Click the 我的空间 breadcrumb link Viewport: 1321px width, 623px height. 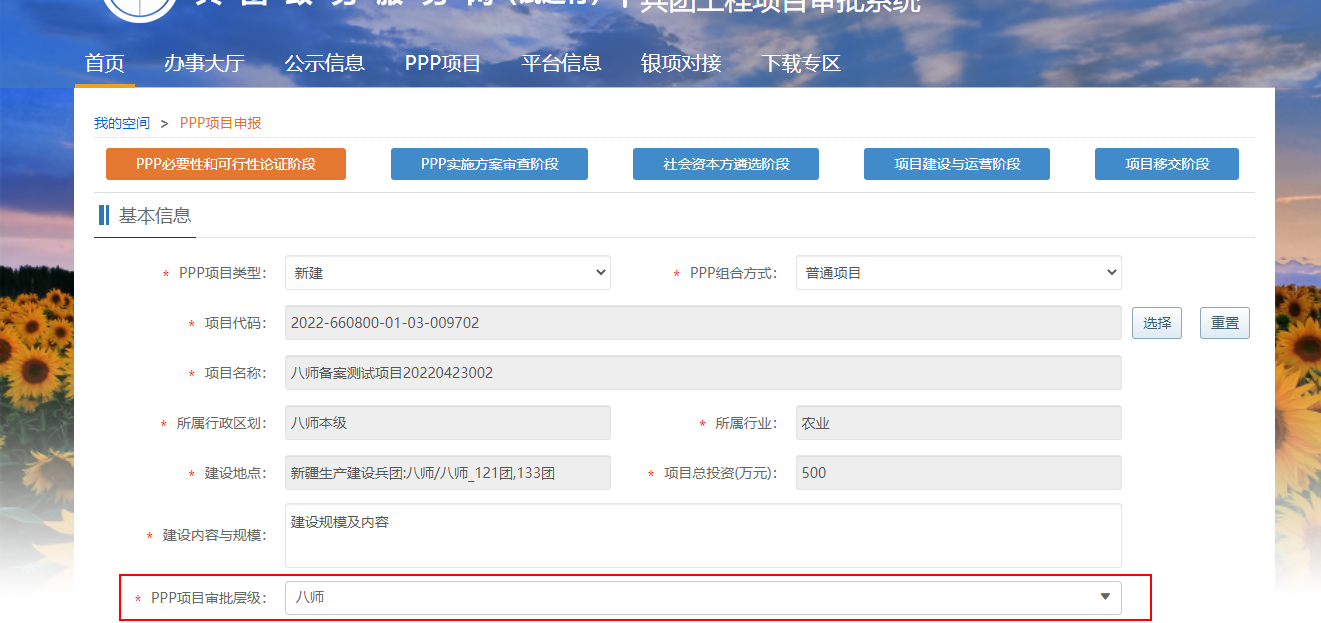pos(122,123)
